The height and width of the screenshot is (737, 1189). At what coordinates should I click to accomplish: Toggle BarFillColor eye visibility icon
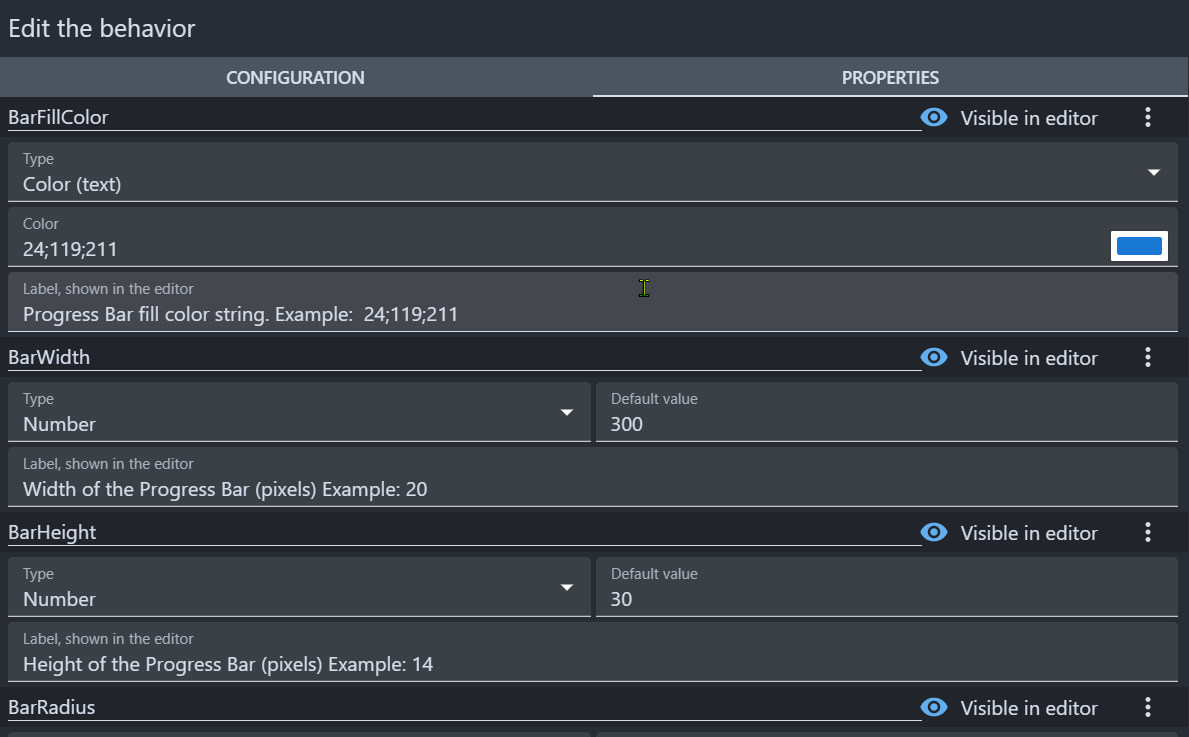point(934,118)
